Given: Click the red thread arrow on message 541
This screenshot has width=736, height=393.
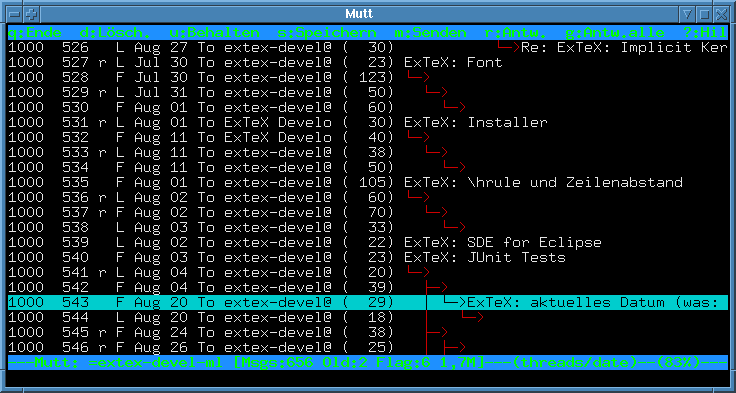Looking at the screenshot, I should [x=419, y=272].
